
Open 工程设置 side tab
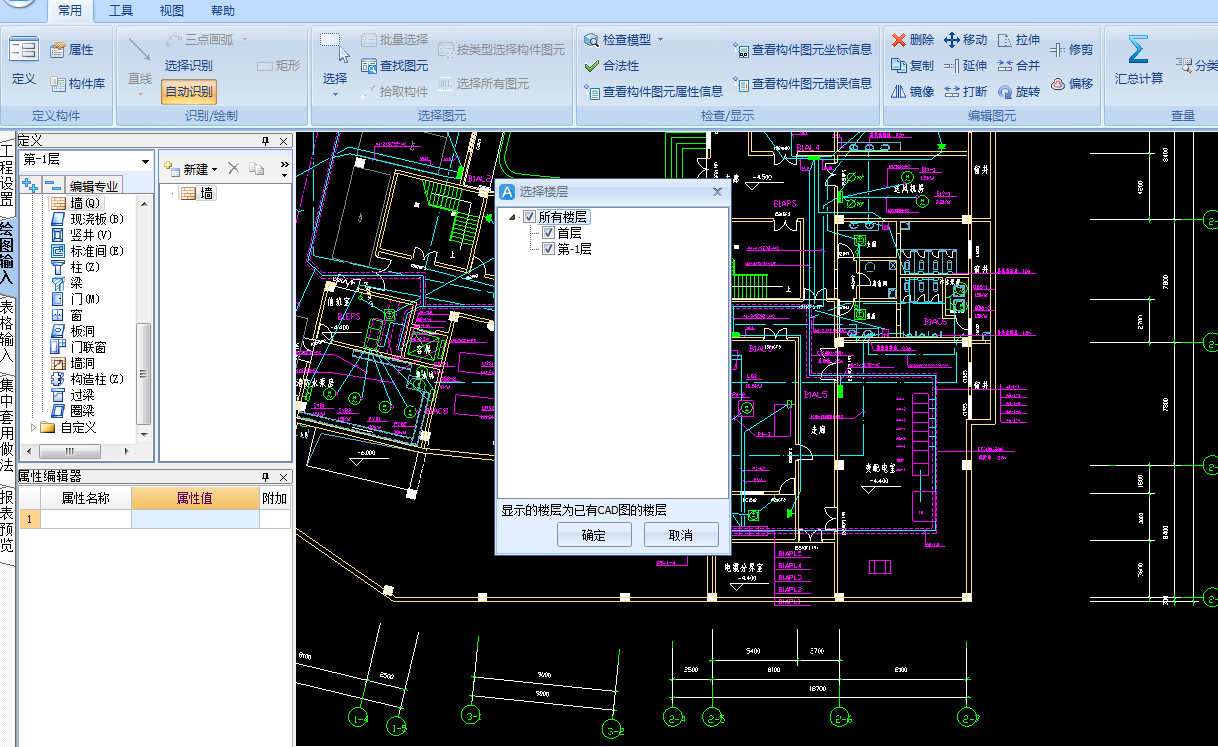[7, 173]
